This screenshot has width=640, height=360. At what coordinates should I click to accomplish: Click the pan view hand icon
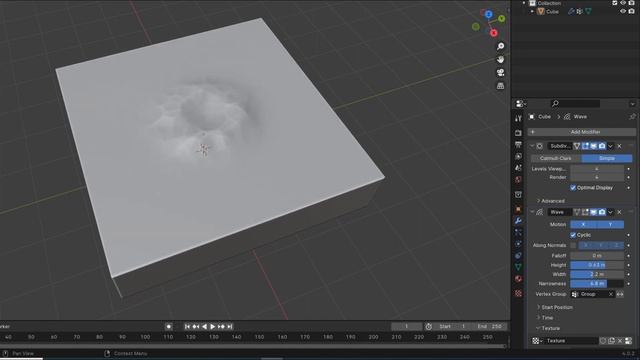(500, 60)
